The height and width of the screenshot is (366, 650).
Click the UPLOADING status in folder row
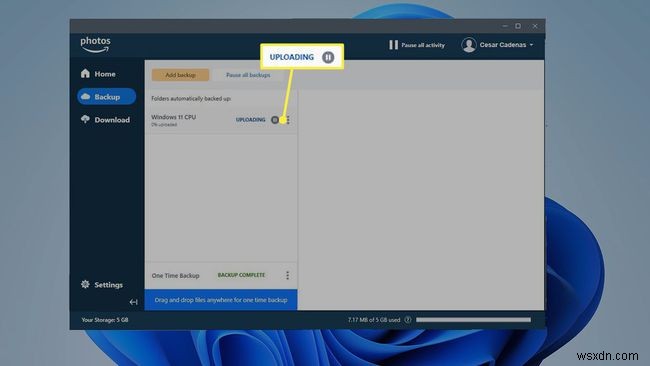(x=250, y=120)
